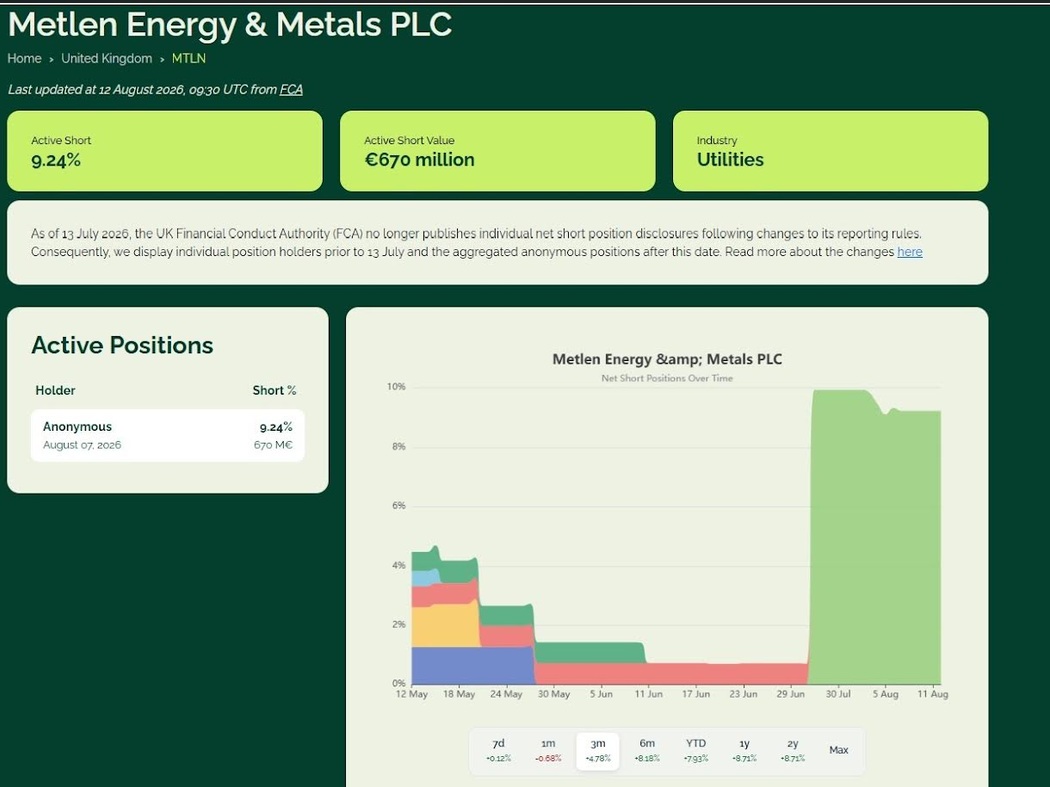The width and height of the screenshot is (1050, 787).
Task: Go to United Kingdom breadcrumb
Action: pos(106,58)
